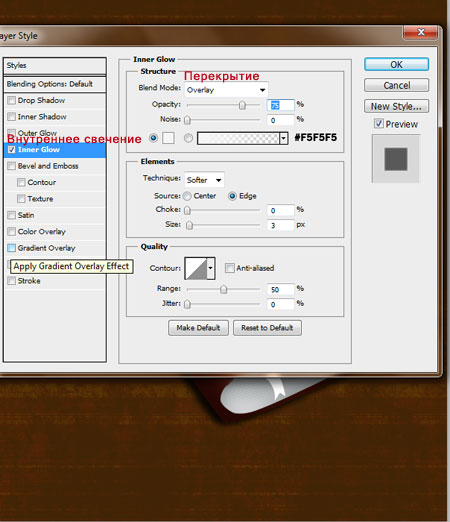450x522 pixels.
Task: Enable the Satin effect checkbox
Action: (12, 215)
